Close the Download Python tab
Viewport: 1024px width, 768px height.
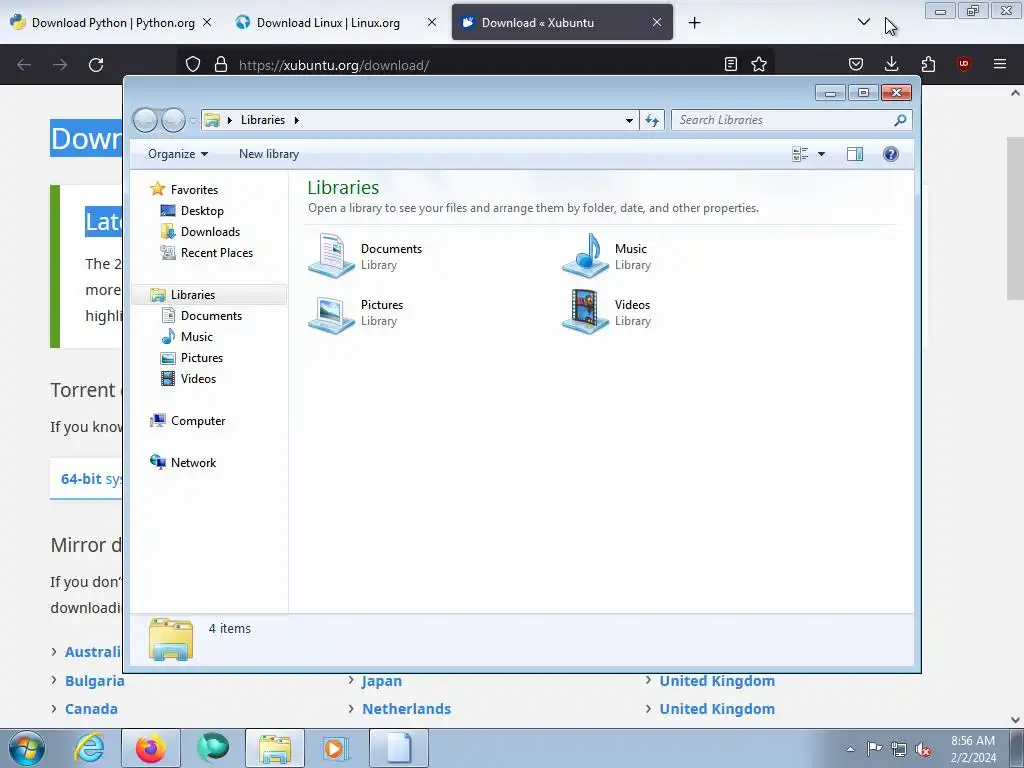[x=207, y=23]
